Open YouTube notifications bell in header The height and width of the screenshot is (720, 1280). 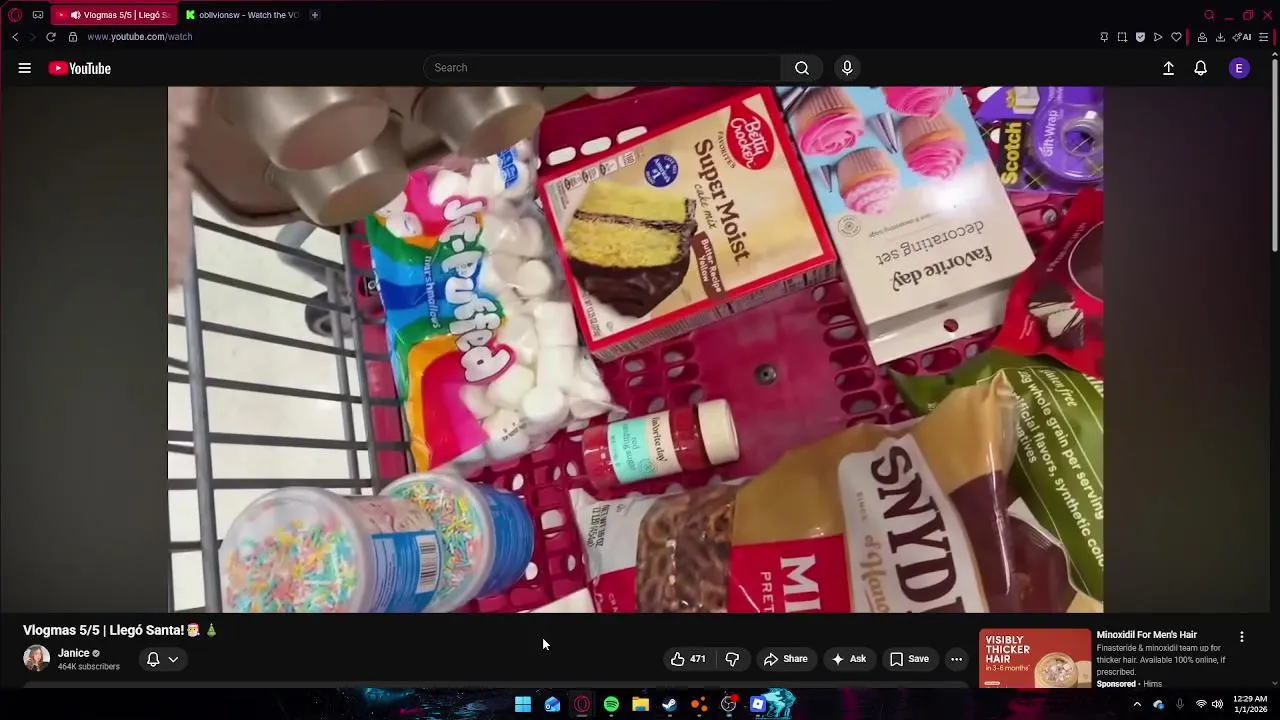pyautogui.click(x=1200, y=68)
